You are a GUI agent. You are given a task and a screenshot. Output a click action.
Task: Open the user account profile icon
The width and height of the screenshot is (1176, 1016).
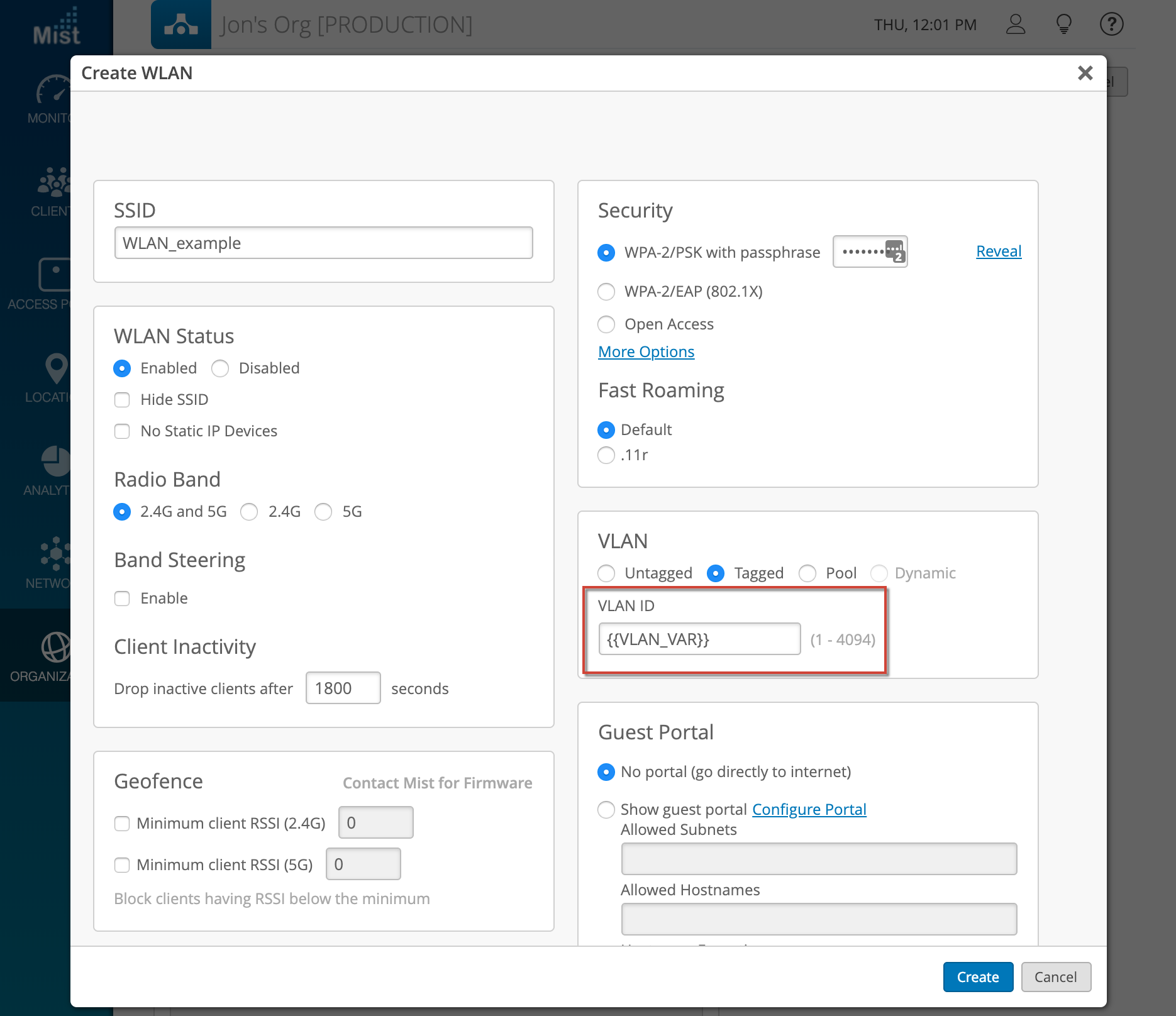coord(1016,25)
